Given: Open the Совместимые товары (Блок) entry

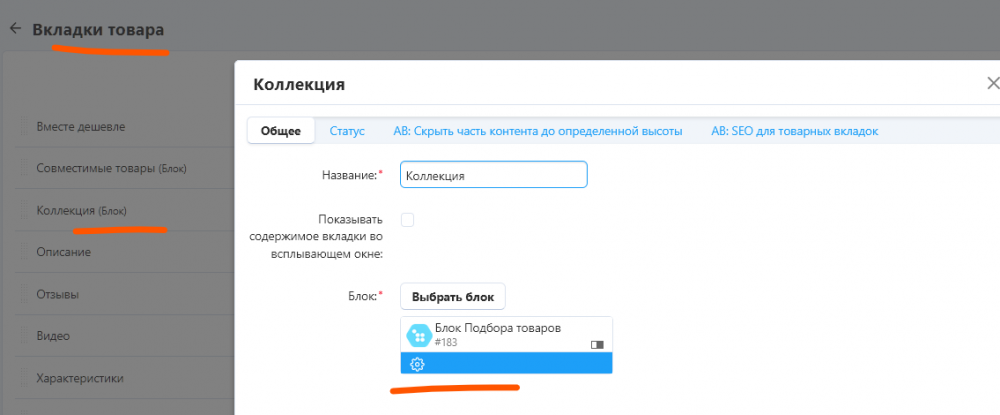Looking at the screenshot, I should [x=111, y=168].
